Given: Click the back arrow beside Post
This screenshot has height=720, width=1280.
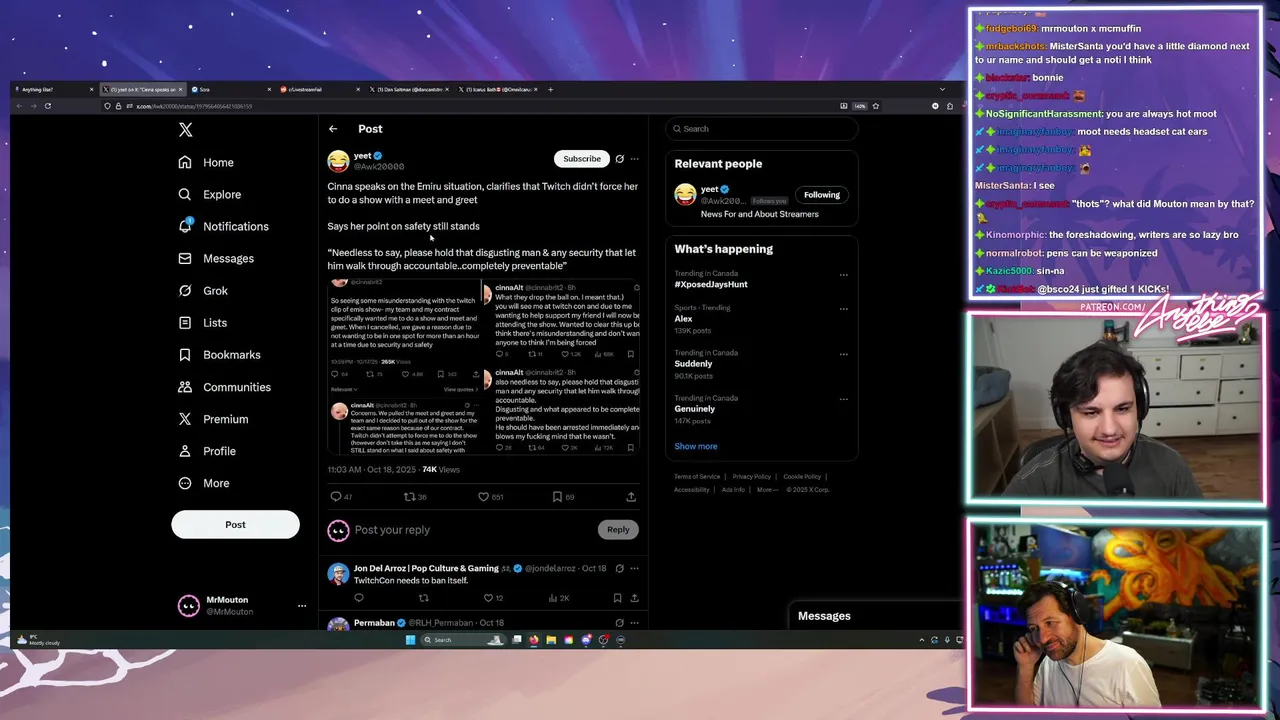Looking at the screenshot, I should [333, 129].
